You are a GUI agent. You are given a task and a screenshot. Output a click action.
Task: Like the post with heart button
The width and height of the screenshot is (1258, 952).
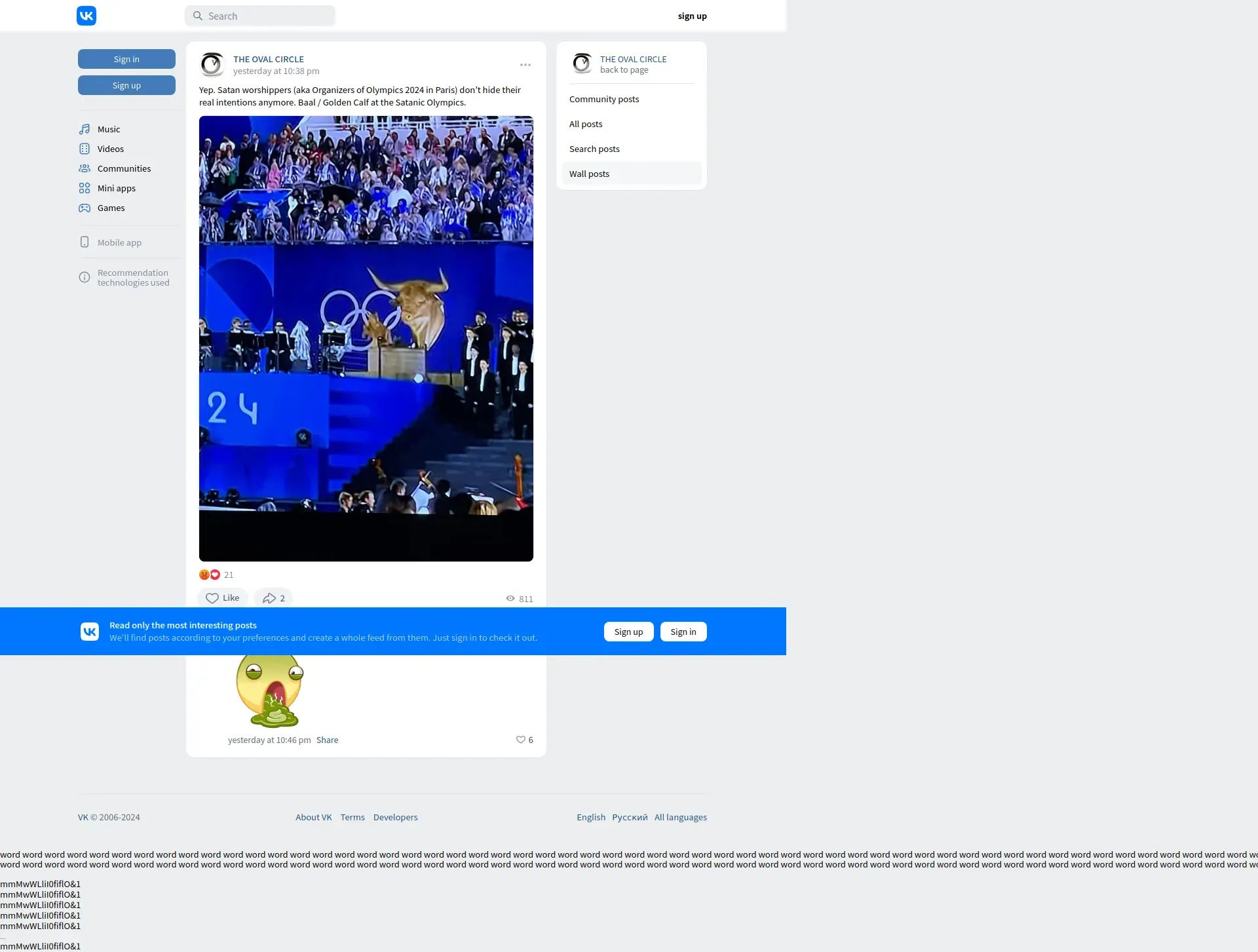[x=222, y=598]
